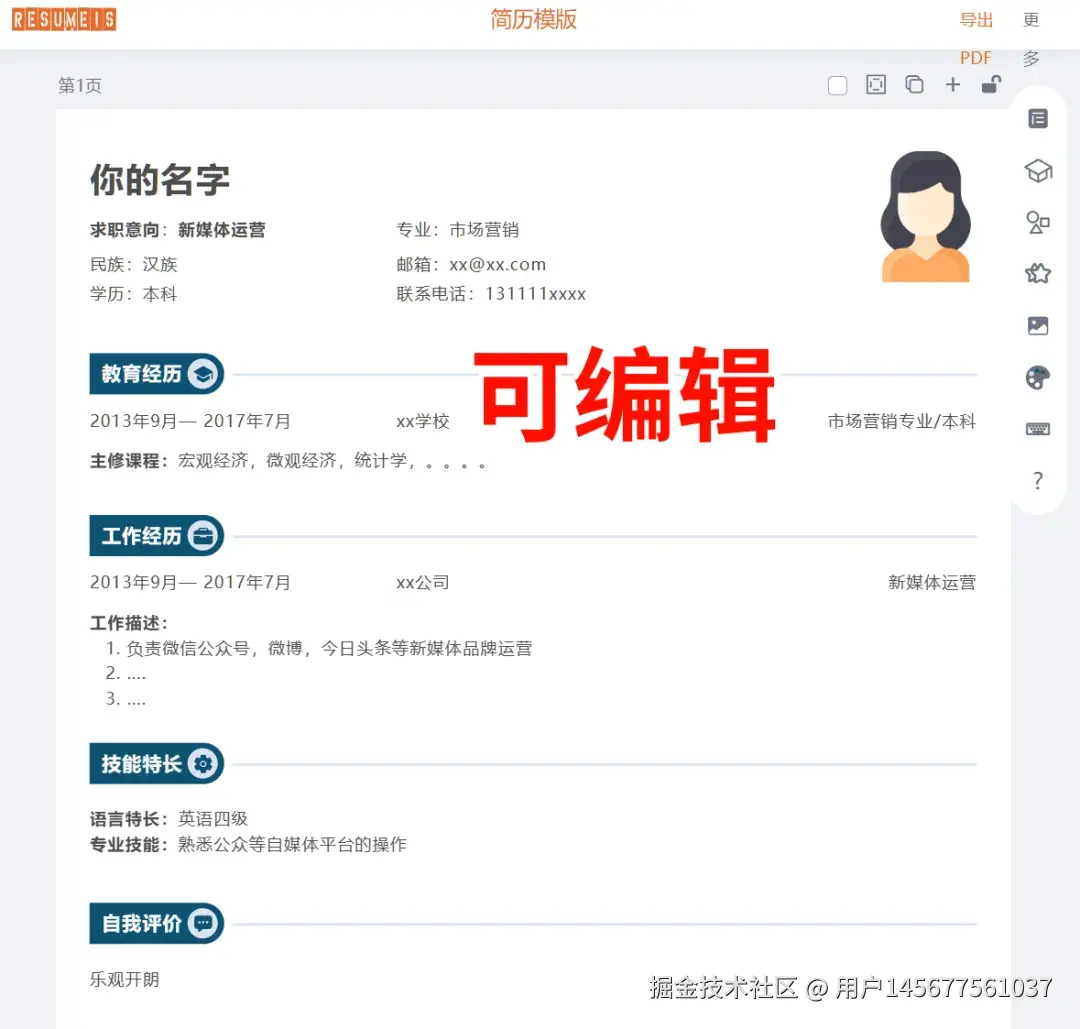Select the keyboard shortcuts icon in sidebar
Image resolution: width=1080 pixels, height=1029 pixels.
click(1037, 428)
